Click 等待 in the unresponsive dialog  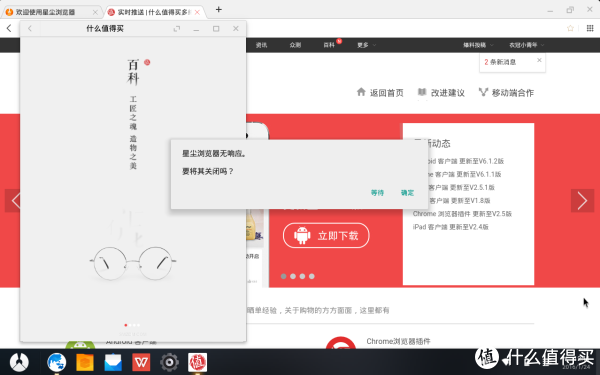pyautogui.click(x=377, y=193)
